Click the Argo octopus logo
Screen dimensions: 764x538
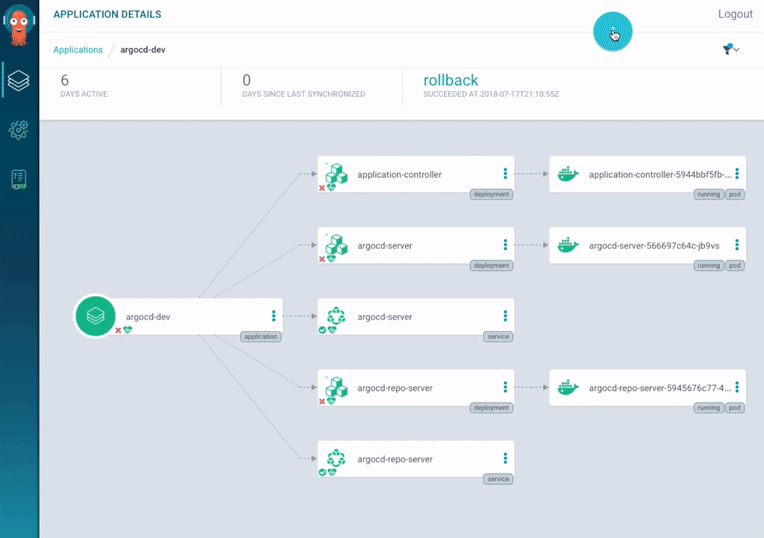(x=19, y=27)
